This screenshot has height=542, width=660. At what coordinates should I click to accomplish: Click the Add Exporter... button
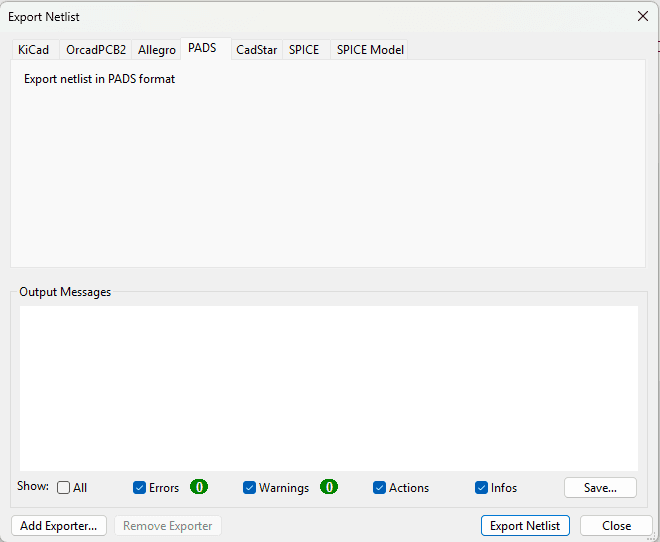(x=59, y=526)
